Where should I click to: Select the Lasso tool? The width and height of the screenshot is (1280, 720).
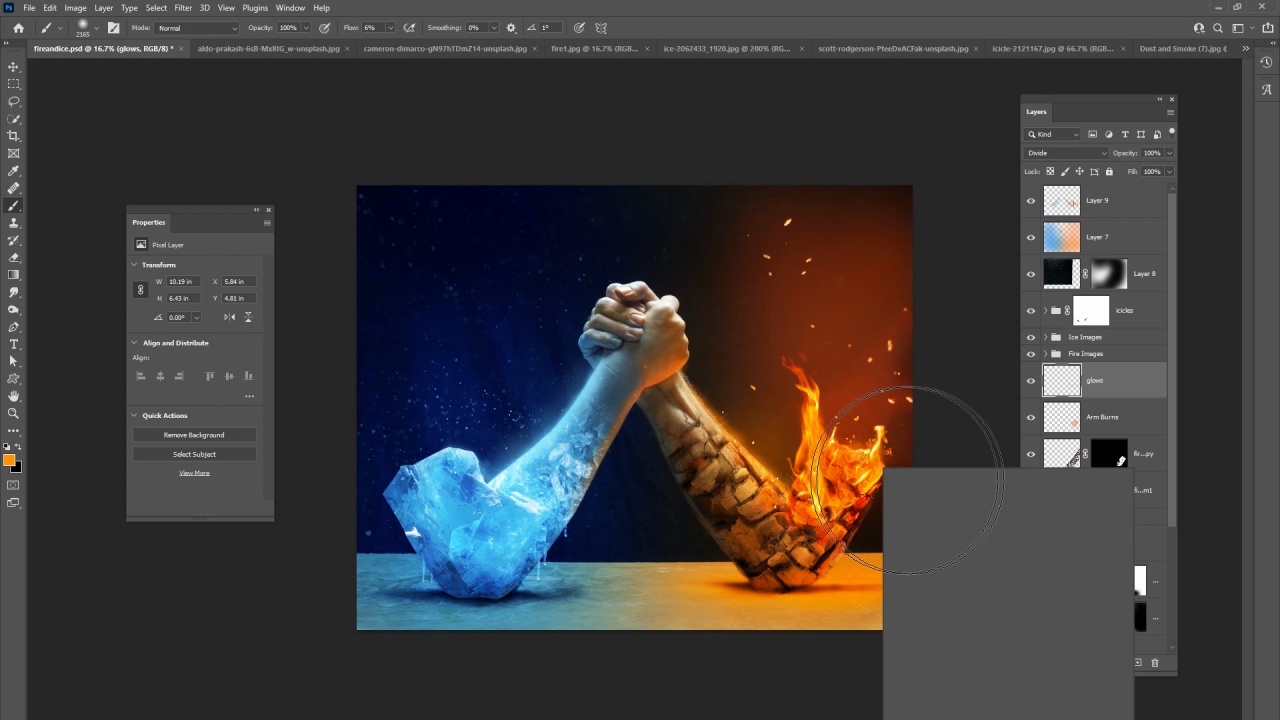pyautogui.click(x=13, y=101)
